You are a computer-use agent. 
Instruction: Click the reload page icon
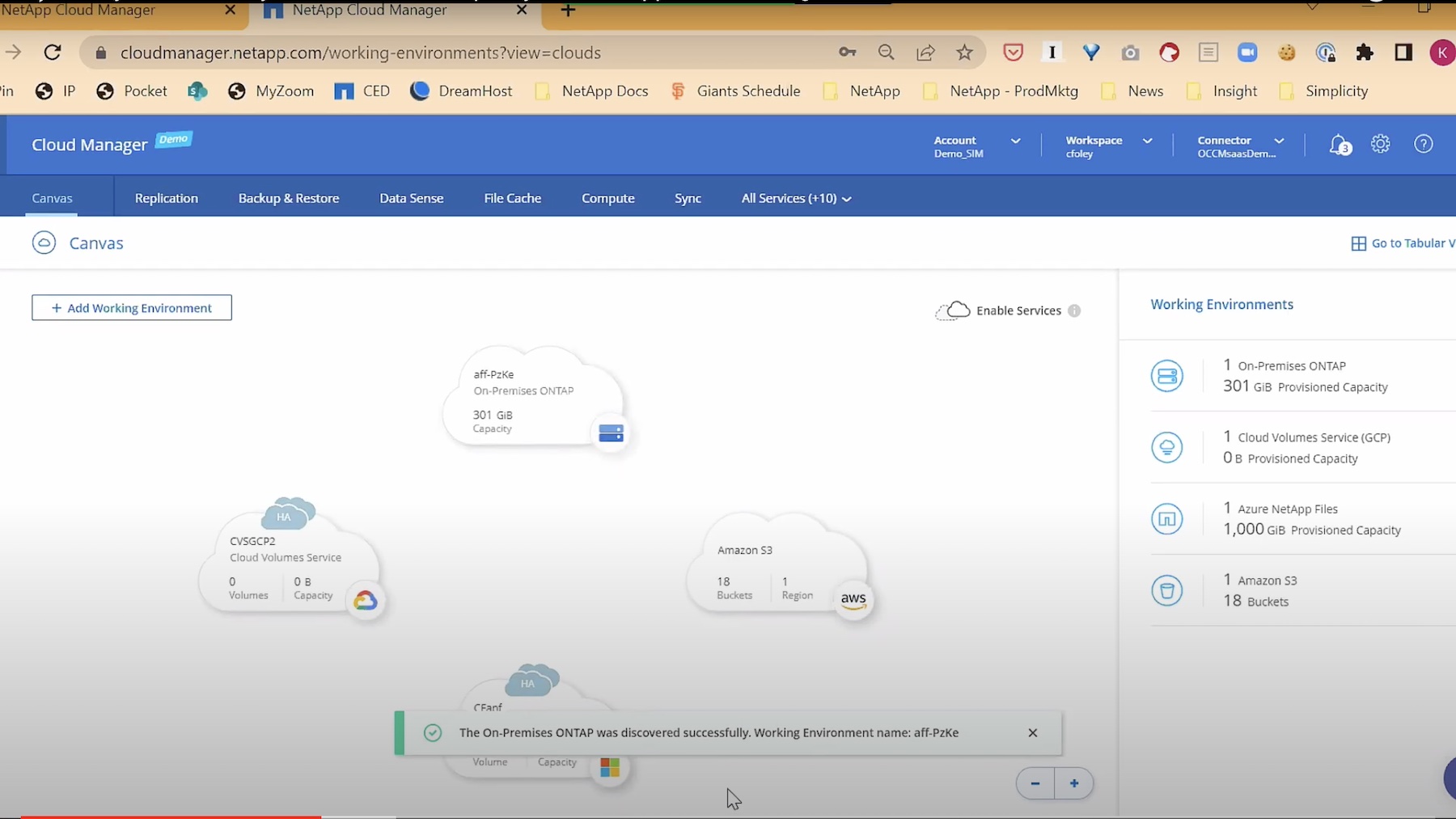click(53, 53)
